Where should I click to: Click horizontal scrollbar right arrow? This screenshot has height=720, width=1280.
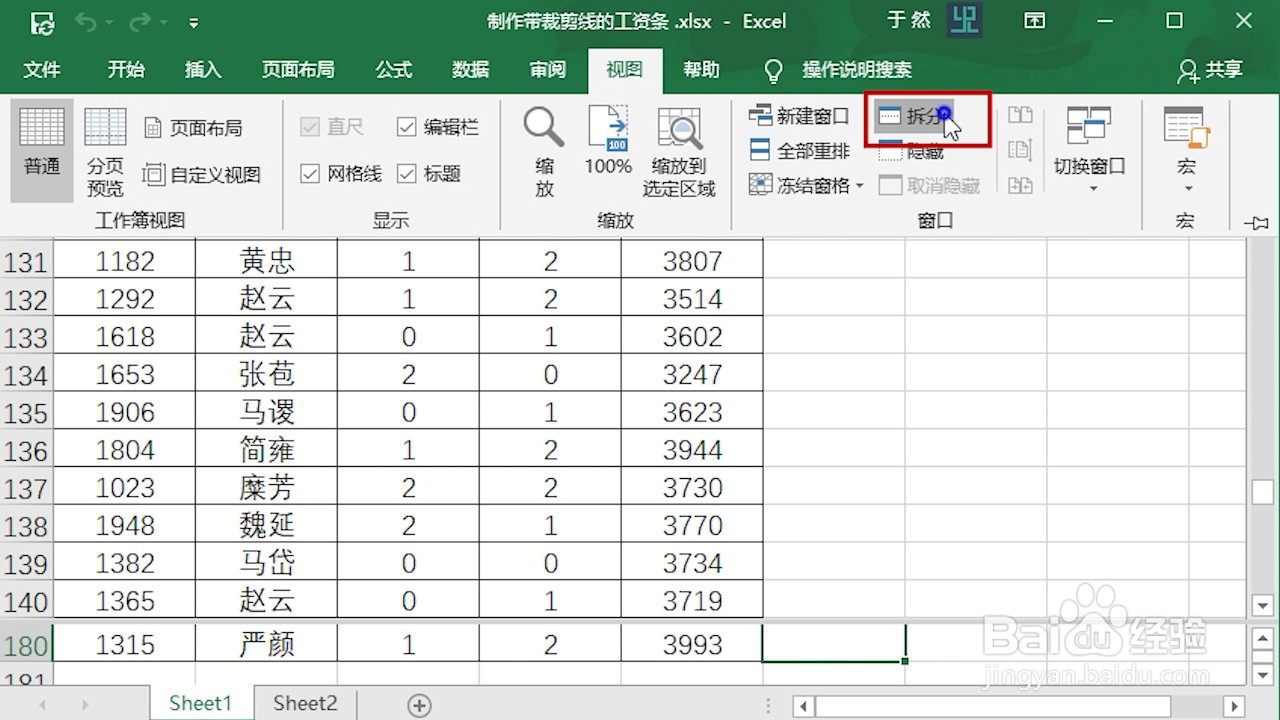(x=1235, y=706)
